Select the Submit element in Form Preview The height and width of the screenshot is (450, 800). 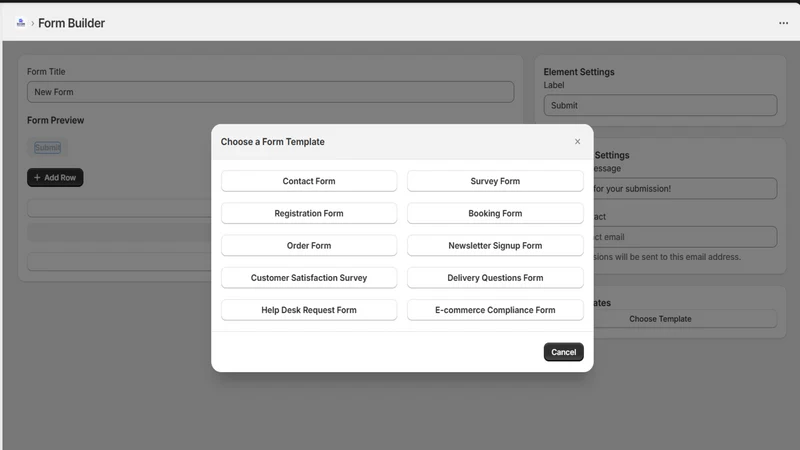pyautogui.click(x=47, y=147)
